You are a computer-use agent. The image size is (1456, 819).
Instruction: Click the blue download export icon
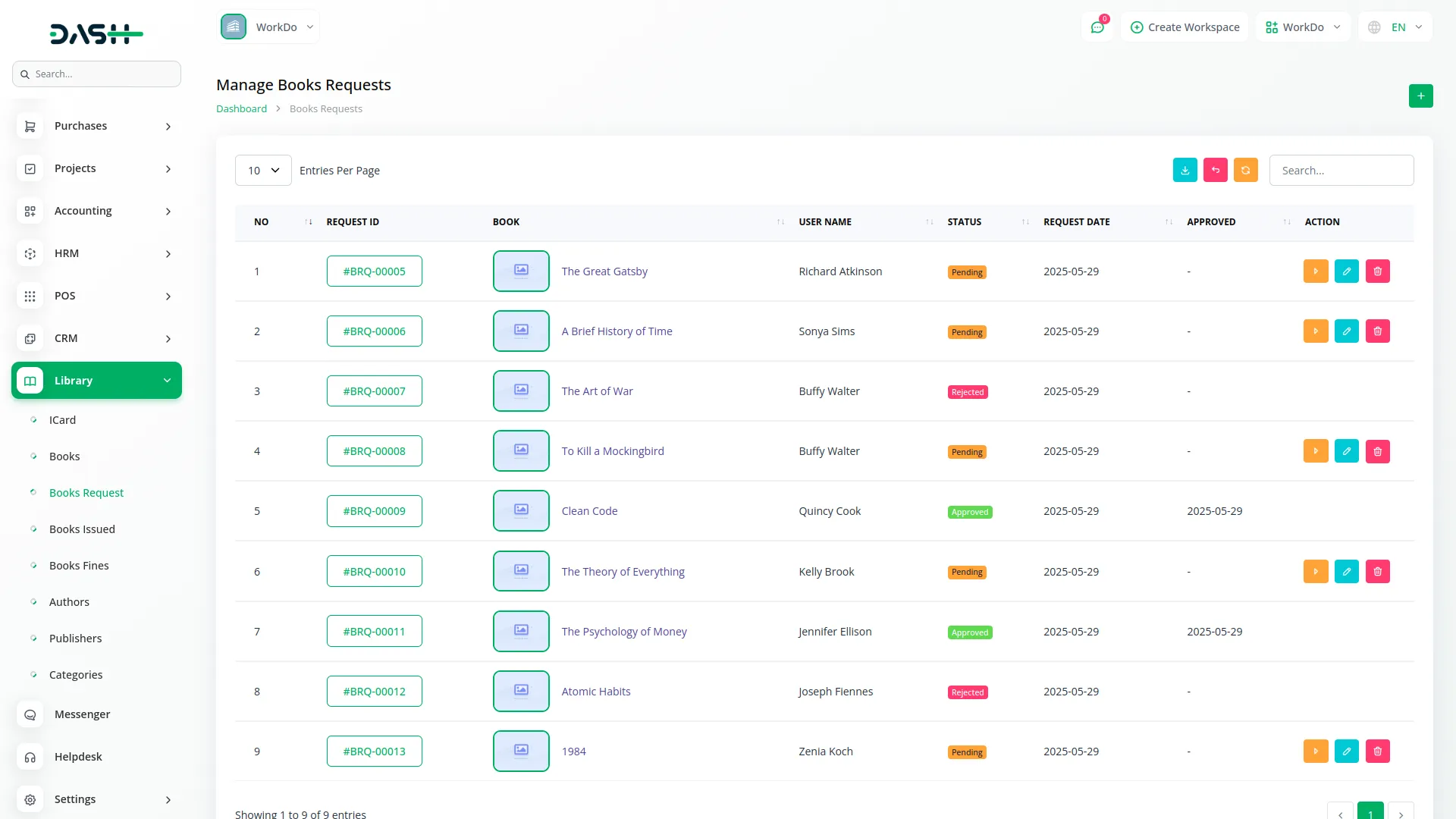[x=1185, y=171]
